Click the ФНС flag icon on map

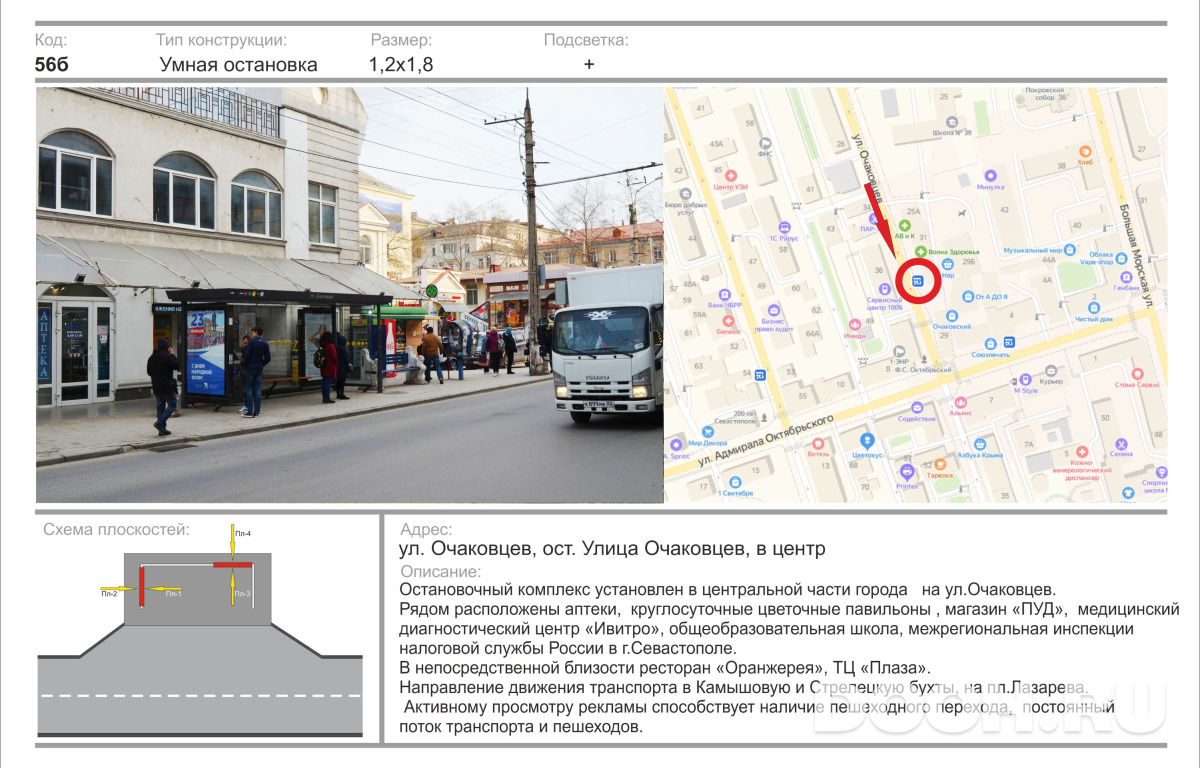click(766, 142)
